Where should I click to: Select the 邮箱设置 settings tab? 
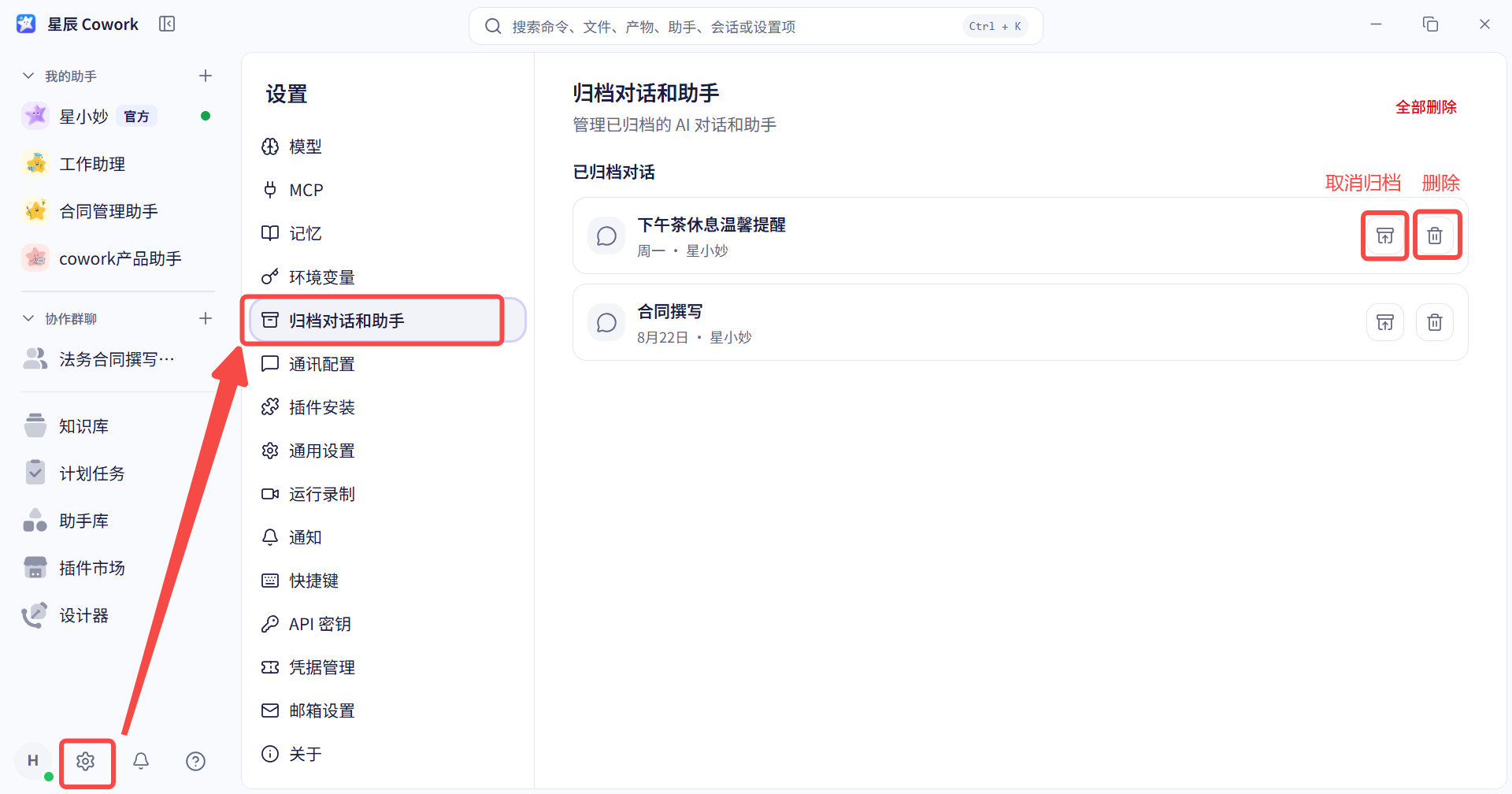coord(386,711)
